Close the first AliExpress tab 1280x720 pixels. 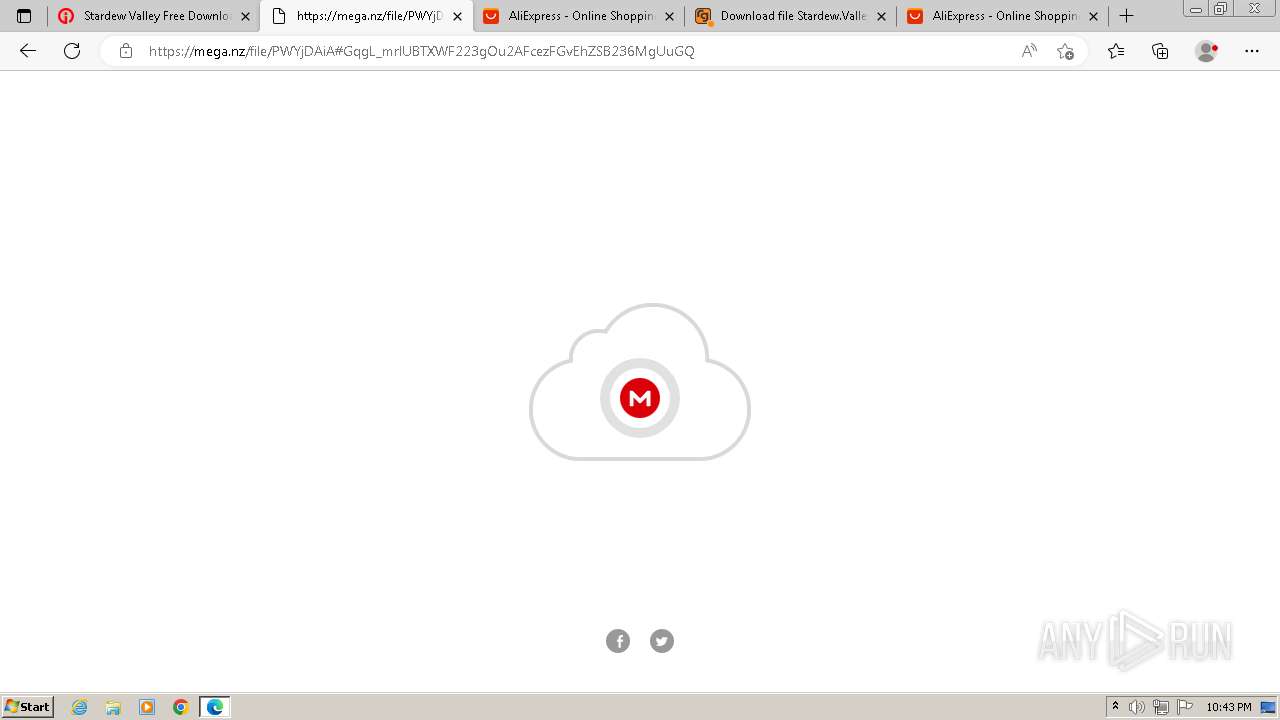[x=669, y=16]
